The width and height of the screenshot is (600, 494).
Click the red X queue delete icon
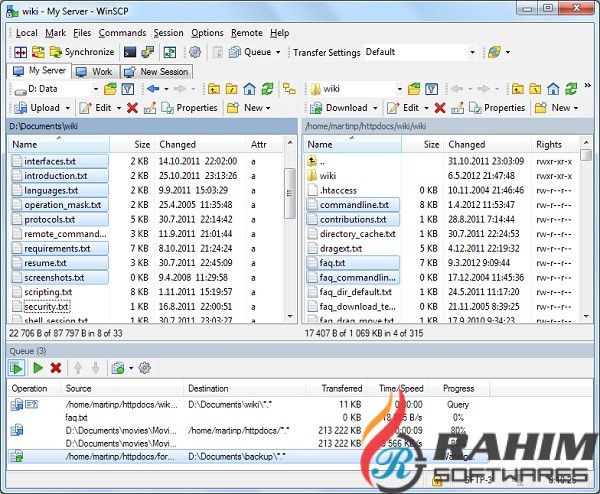click(56, 368)
